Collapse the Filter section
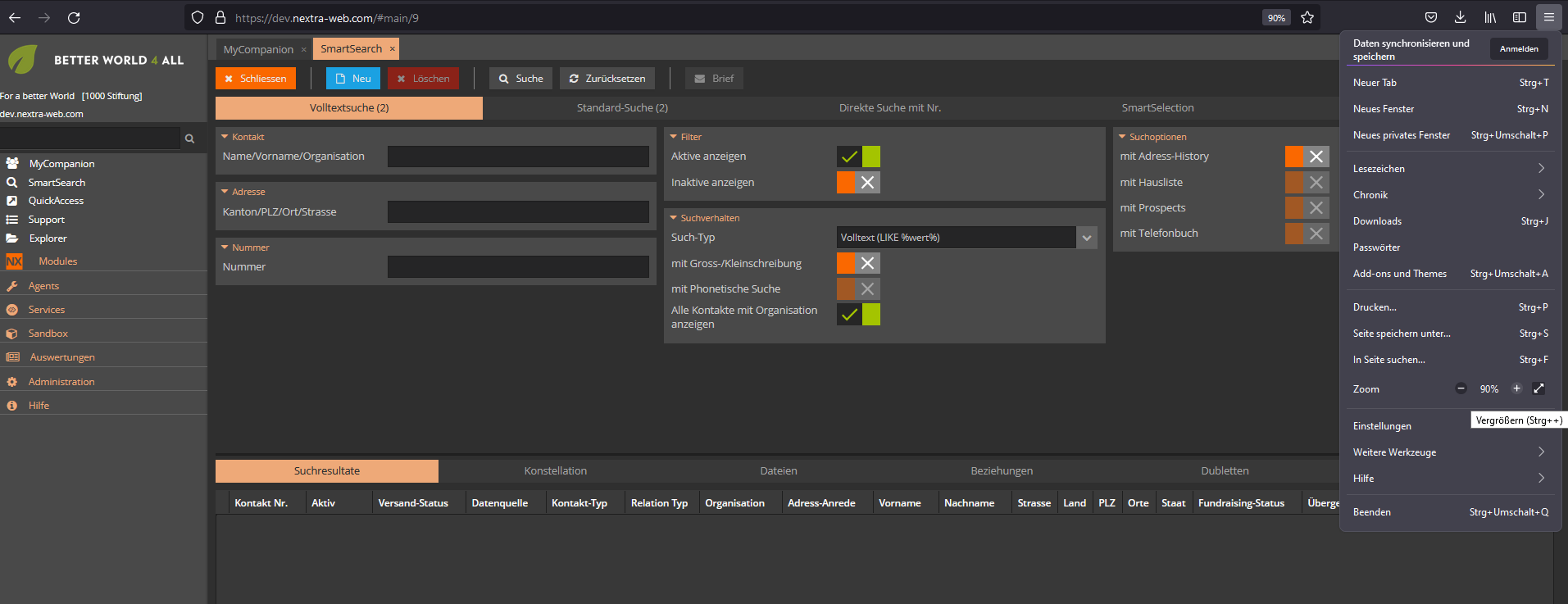The height and width of the screenshot is (604, 1568). tap(674, 137)
